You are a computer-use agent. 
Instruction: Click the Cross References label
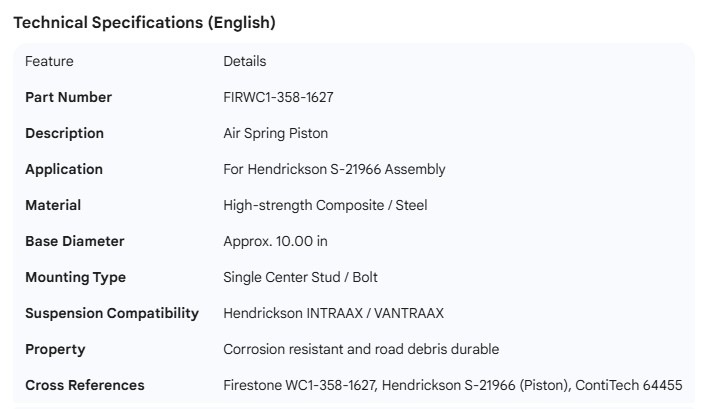[x=84, y=385]
